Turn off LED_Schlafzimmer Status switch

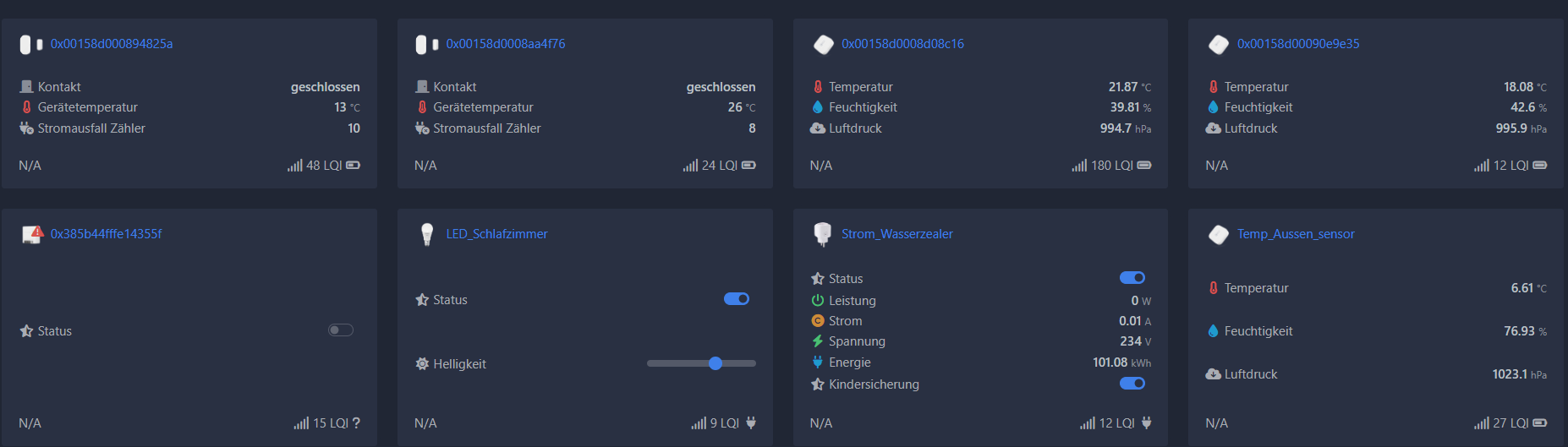pyautogui.click(x=737, y=299)
